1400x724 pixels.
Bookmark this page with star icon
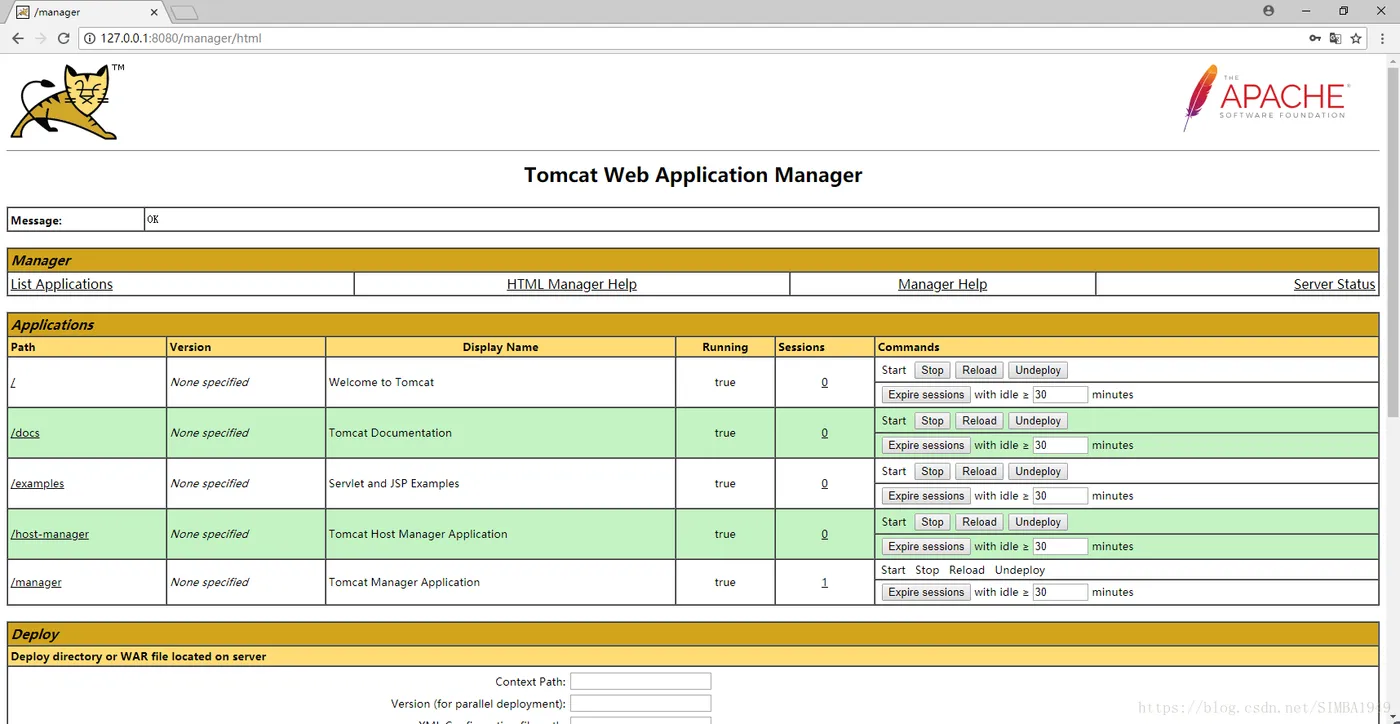tap(1356, 38)
